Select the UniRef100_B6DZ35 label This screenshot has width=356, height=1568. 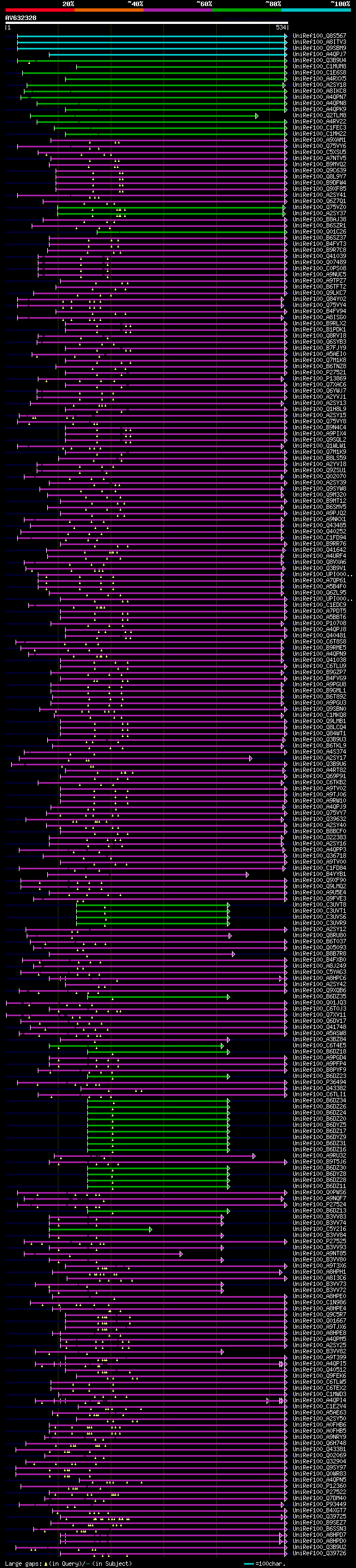coord(319,997)
